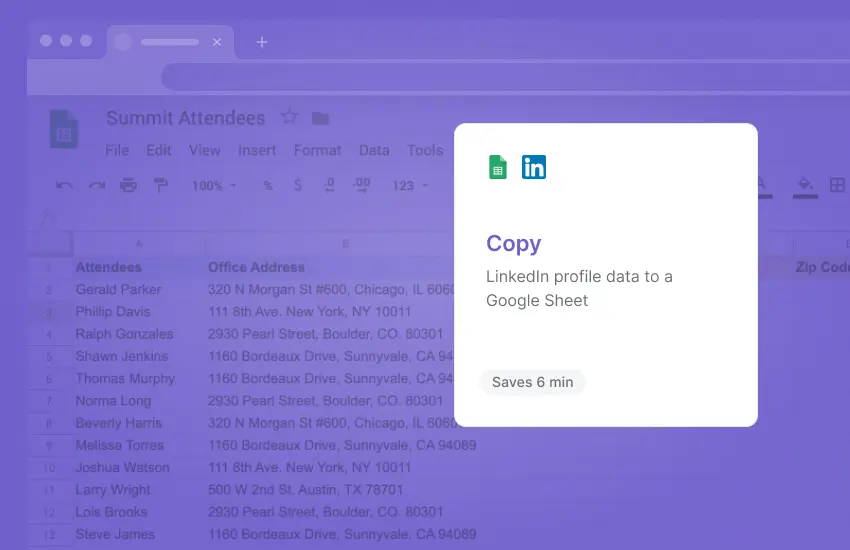Click the print icon
The image size is (850, 550).
[x=128, y=185]
